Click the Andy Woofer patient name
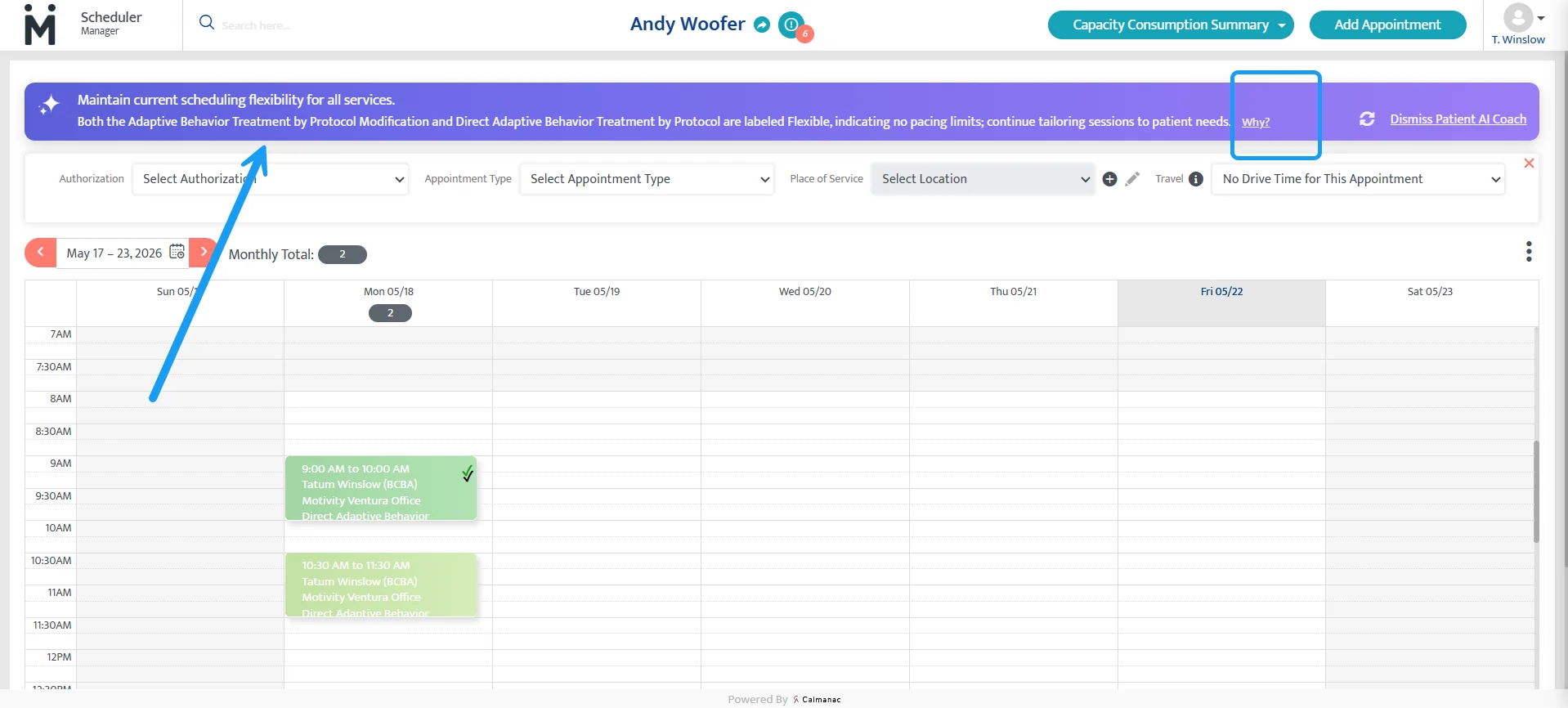The width and height of the screenshot is (1568, 708). [688, 24]
